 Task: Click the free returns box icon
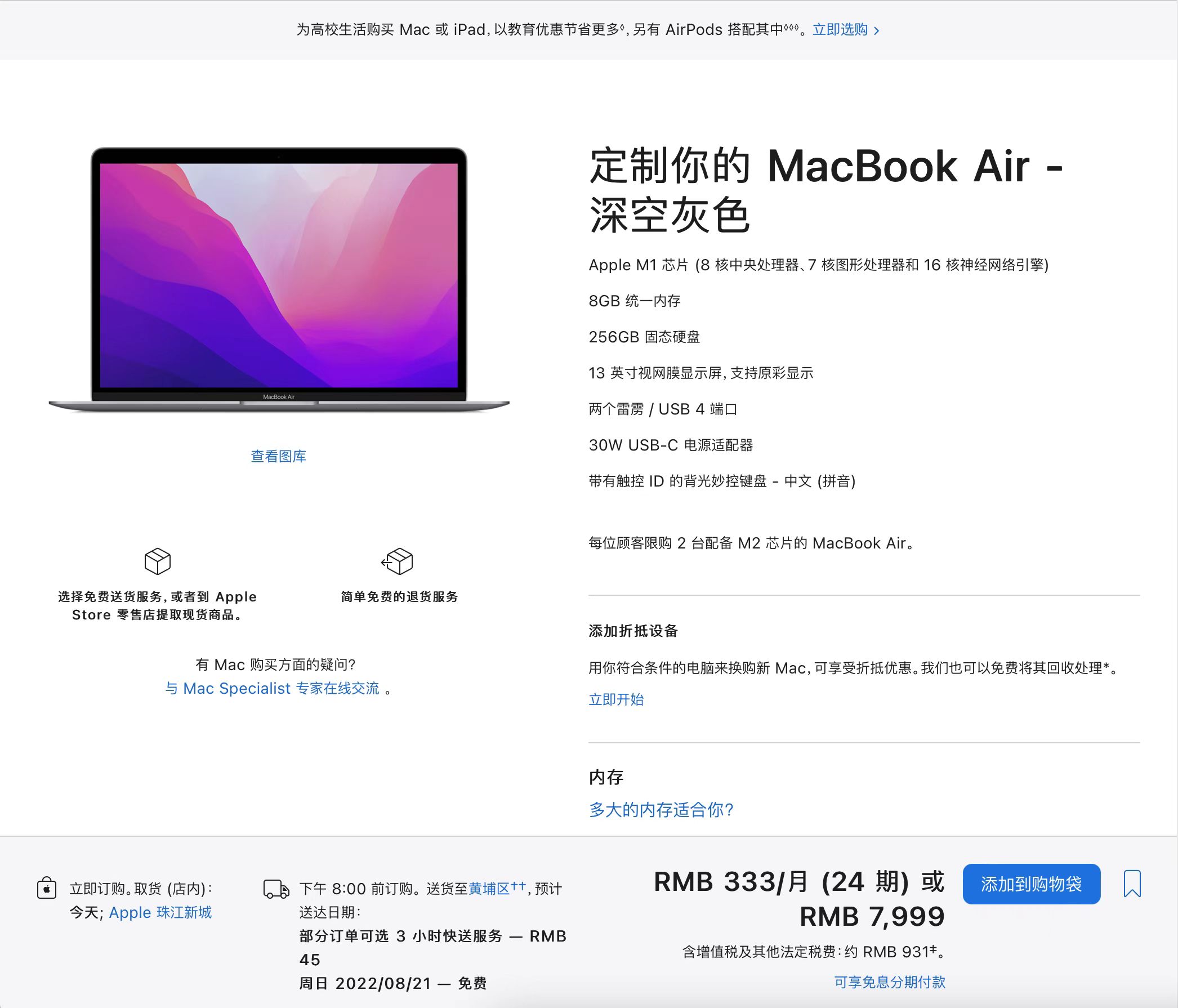398,561
